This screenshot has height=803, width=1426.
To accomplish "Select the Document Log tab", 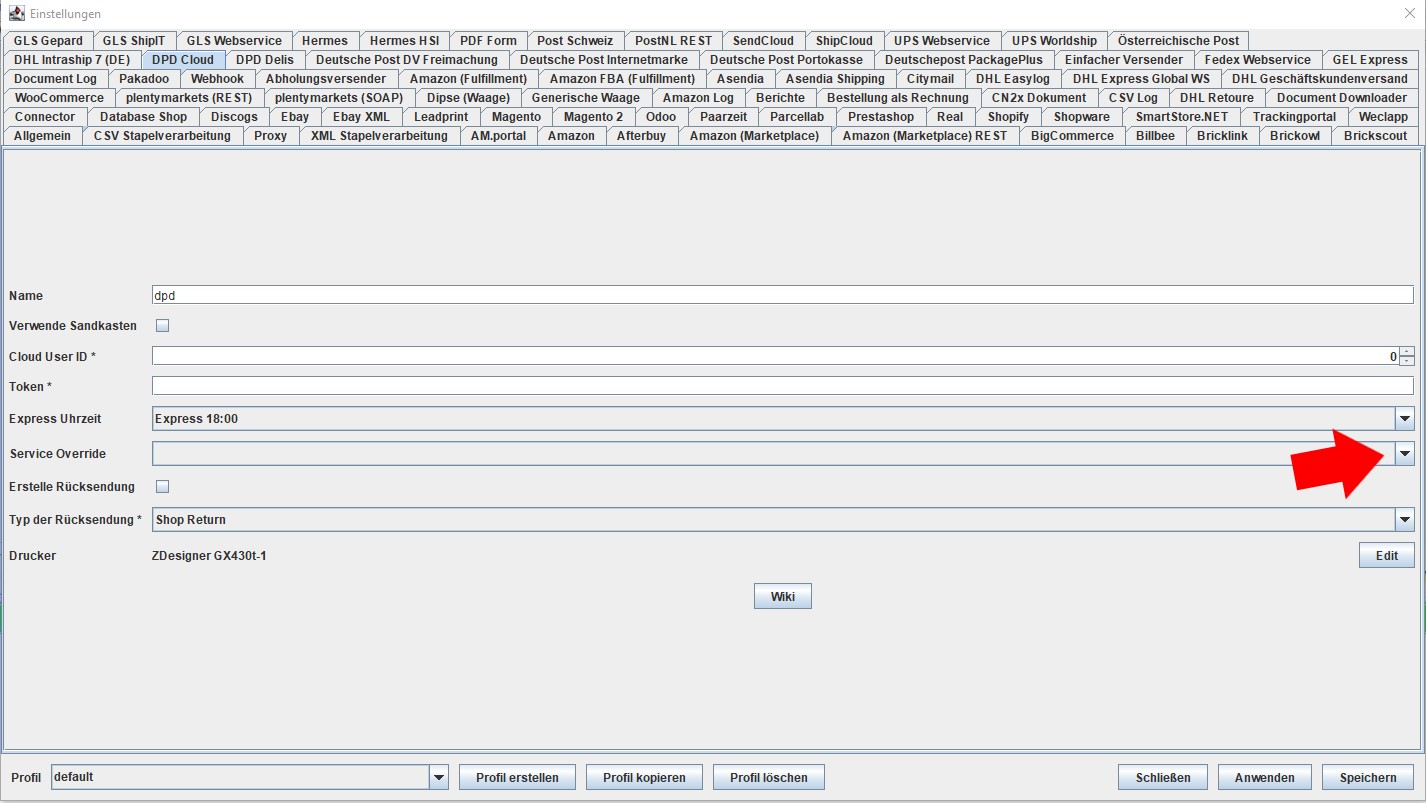I will (x=56, y=79).
